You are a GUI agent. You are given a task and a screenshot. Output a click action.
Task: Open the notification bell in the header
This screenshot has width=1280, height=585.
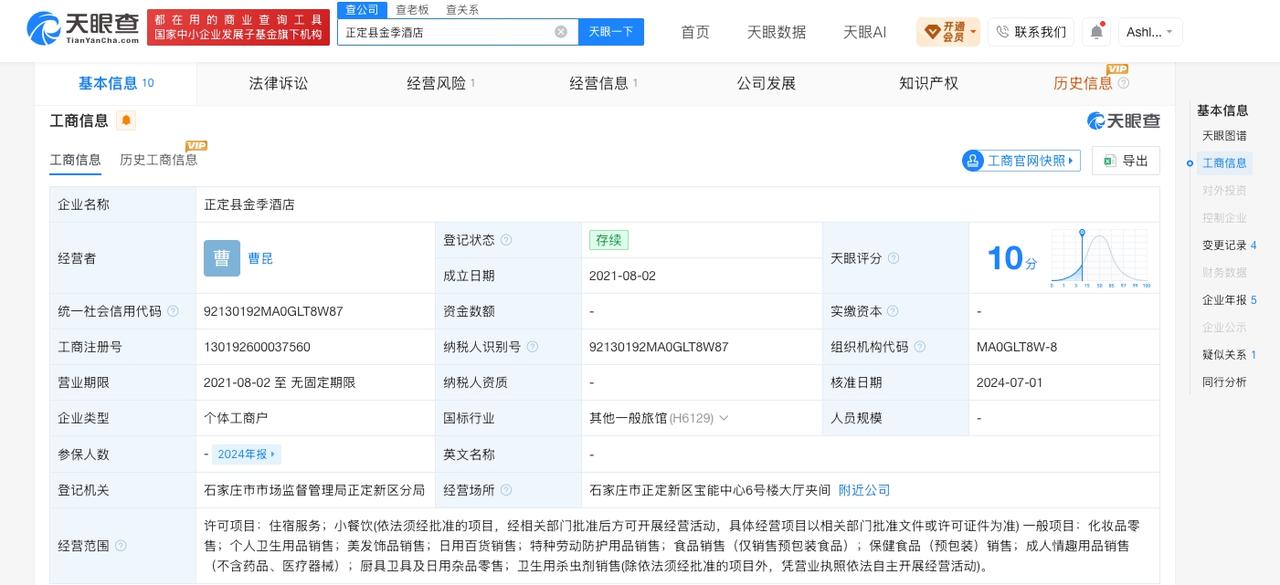pos(1096,32)
